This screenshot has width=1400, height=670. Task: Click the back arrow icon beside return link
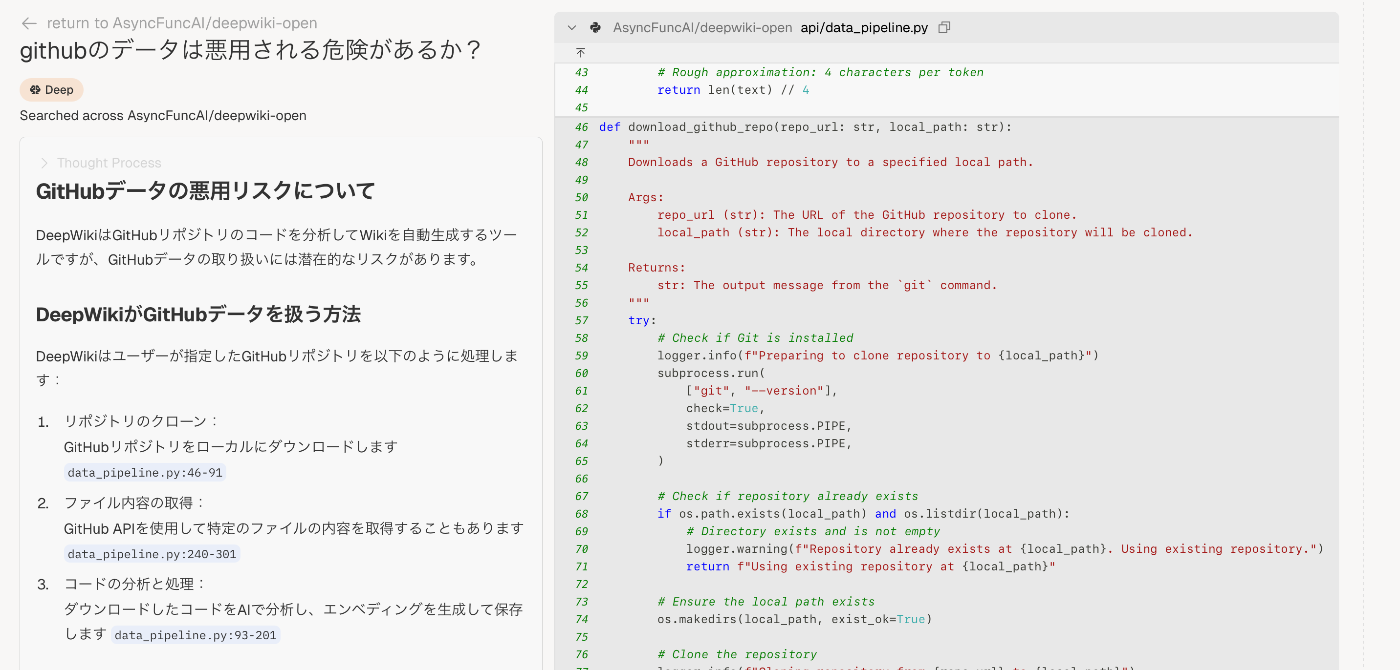point(29,23)
